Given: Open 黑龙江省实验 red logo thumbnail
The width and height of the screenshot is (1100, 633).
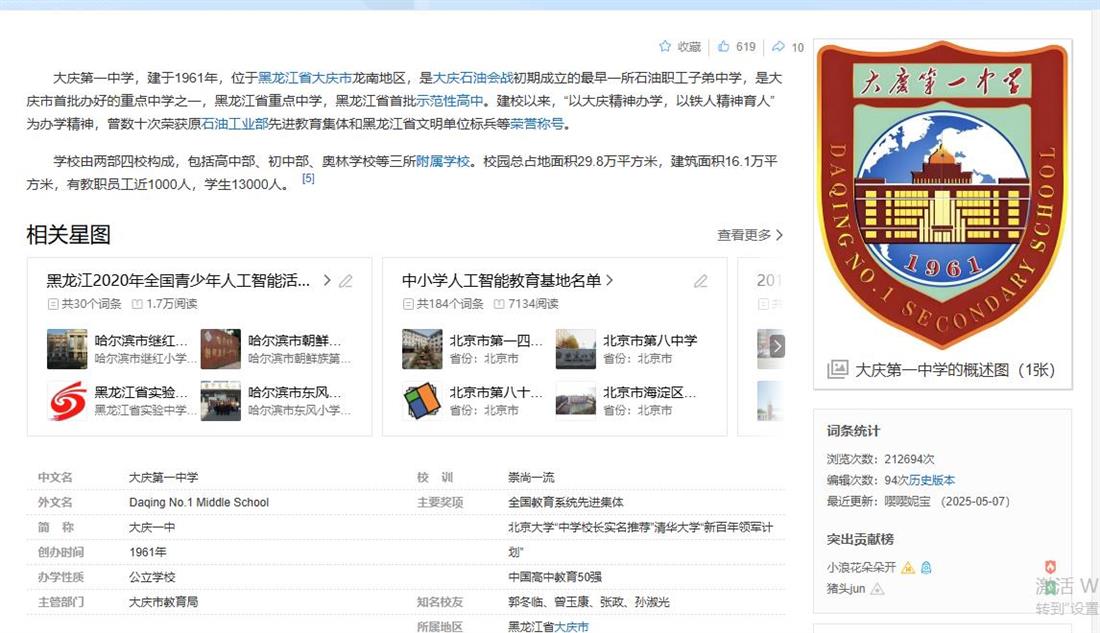Looking at the screenshot, I should click(67, 401).
